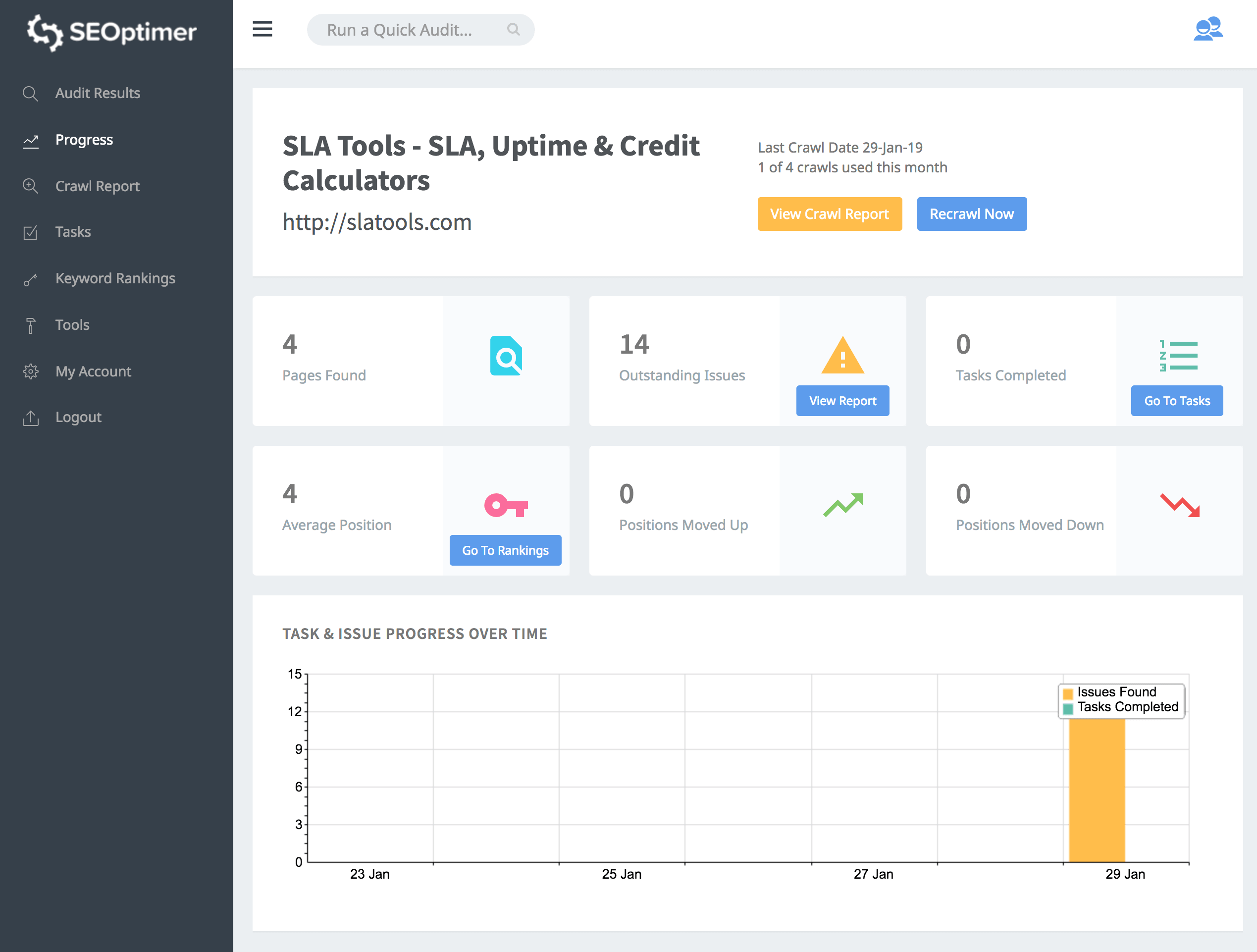Open the hamburger menu toggle
1257x952 pixels.
coord(262,29)
